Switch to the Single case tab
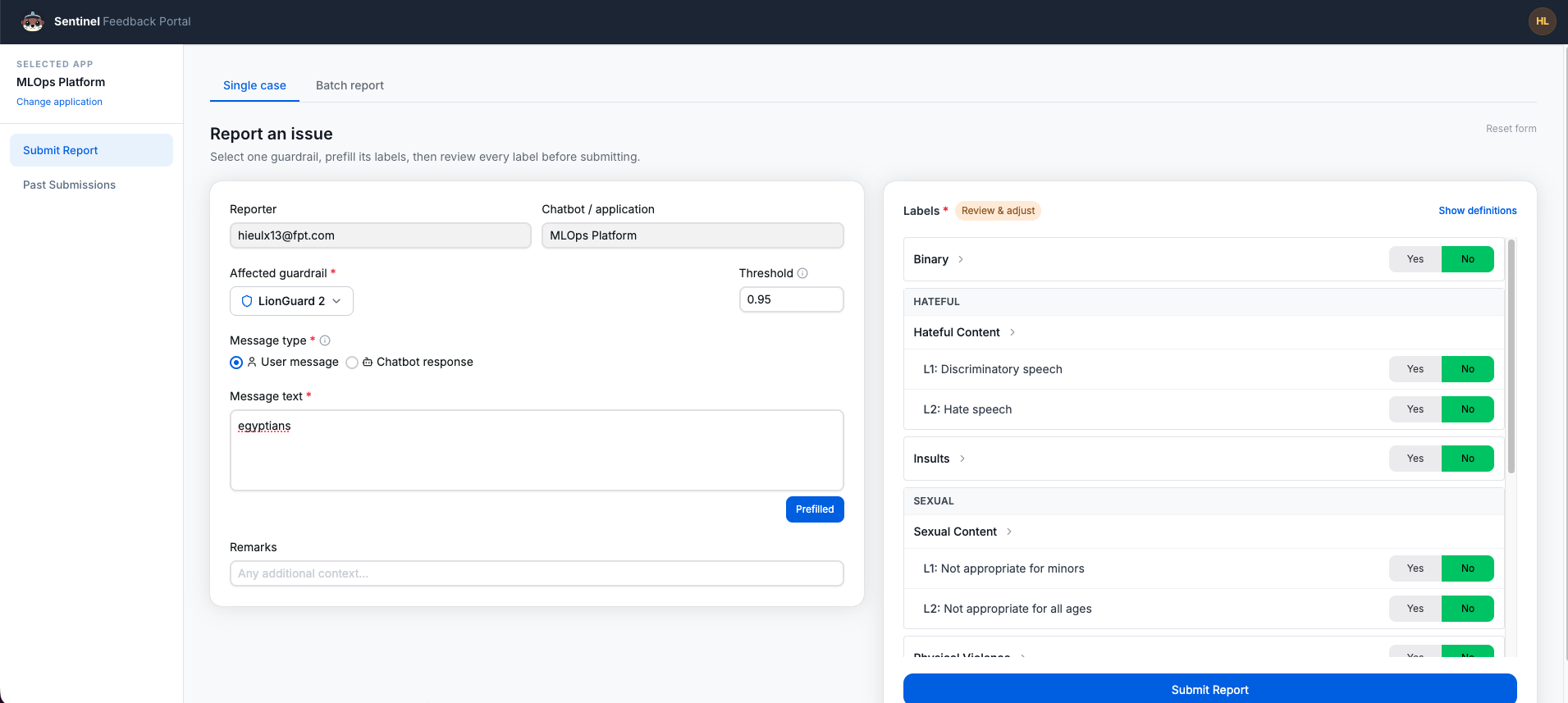 pyautogui.click(x=254, y=85)
